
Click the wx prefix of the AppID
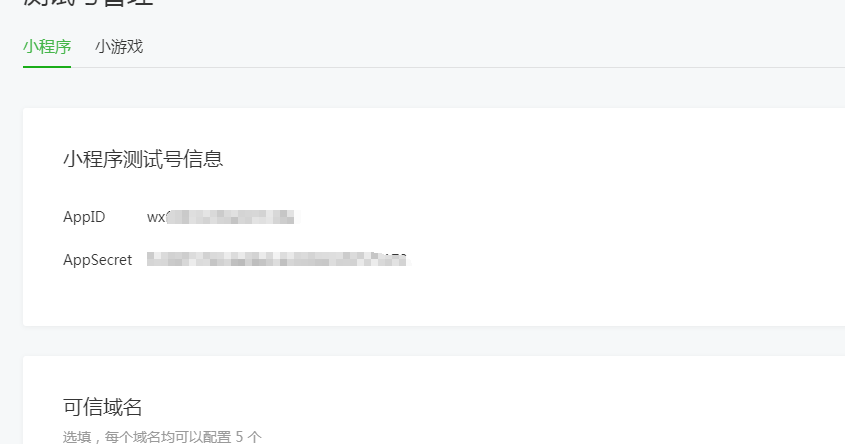pos(156,217)
